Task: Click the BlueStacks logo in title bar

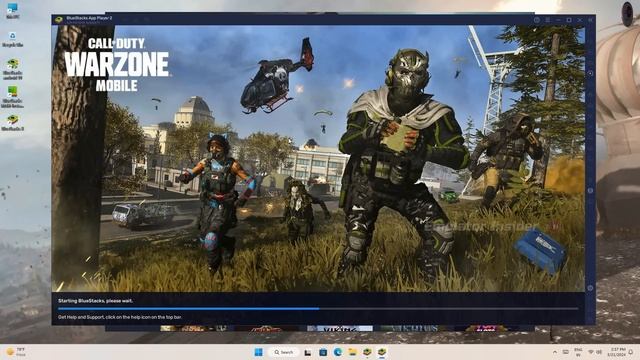Action: pos(59,20)
